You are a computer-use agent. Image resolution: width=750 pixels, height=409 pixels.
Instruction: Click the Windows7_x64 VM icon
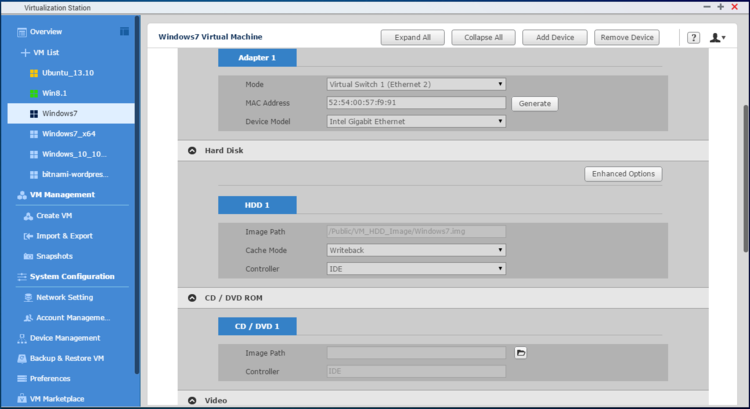[x=34, y=134]
